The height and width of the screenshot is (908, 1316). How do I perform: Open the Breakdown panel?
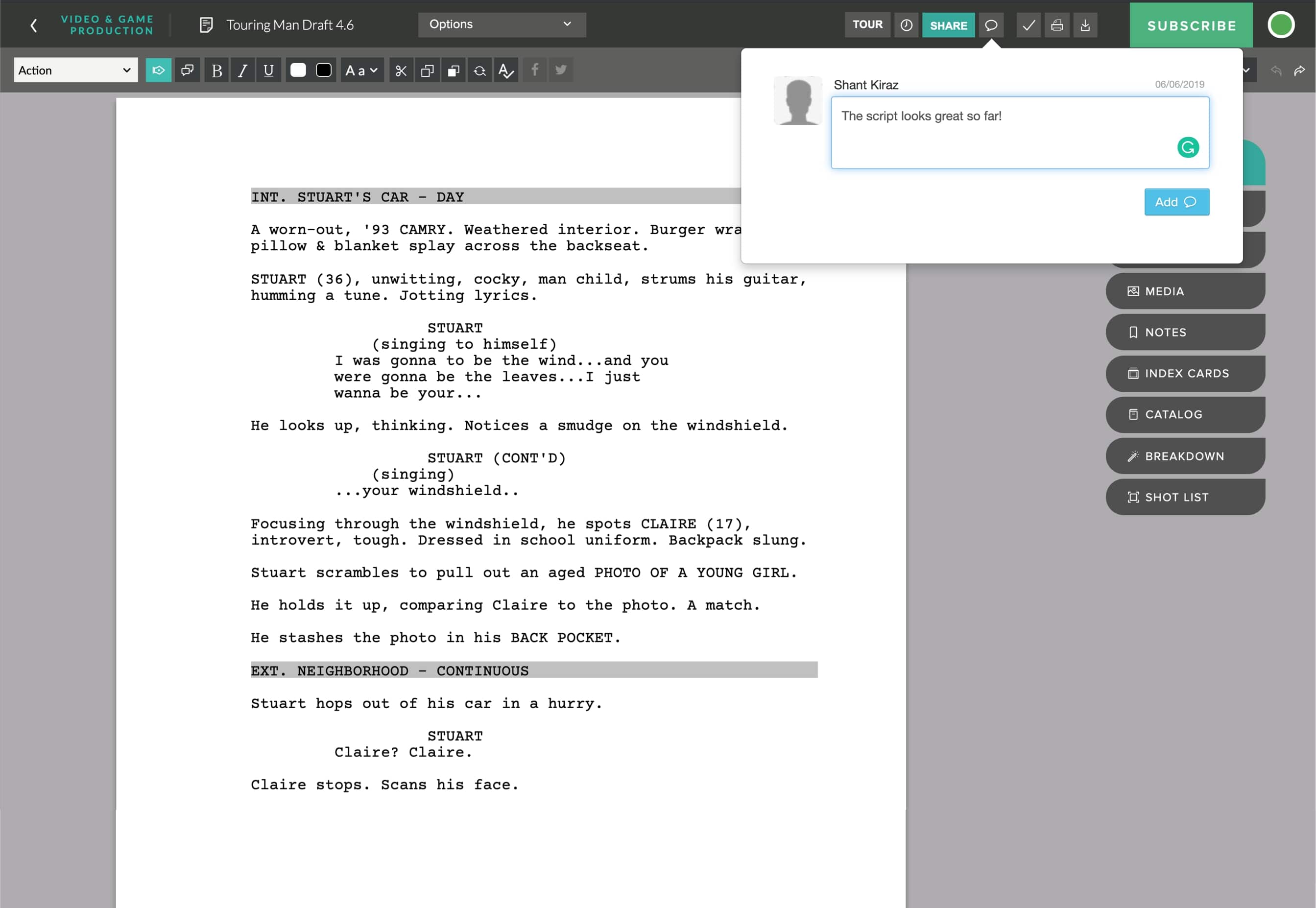[x=1184, y=455]
